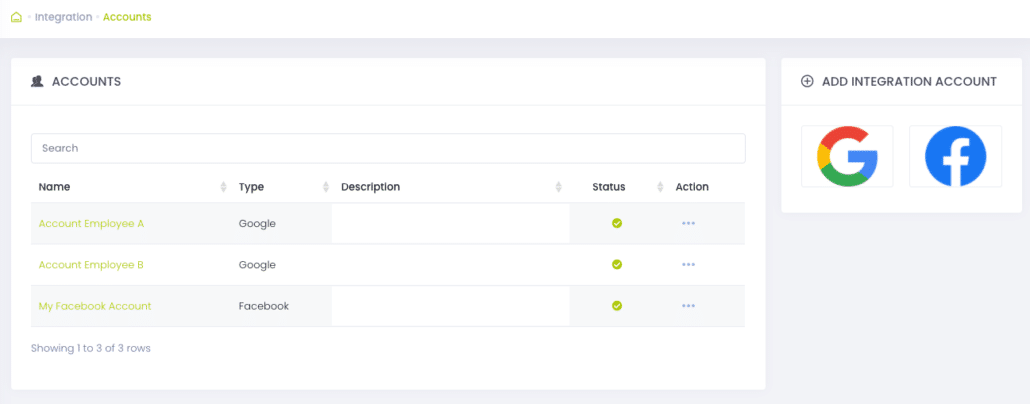
Task: Click status check for My Facebook Account
Action: [617, 306]
